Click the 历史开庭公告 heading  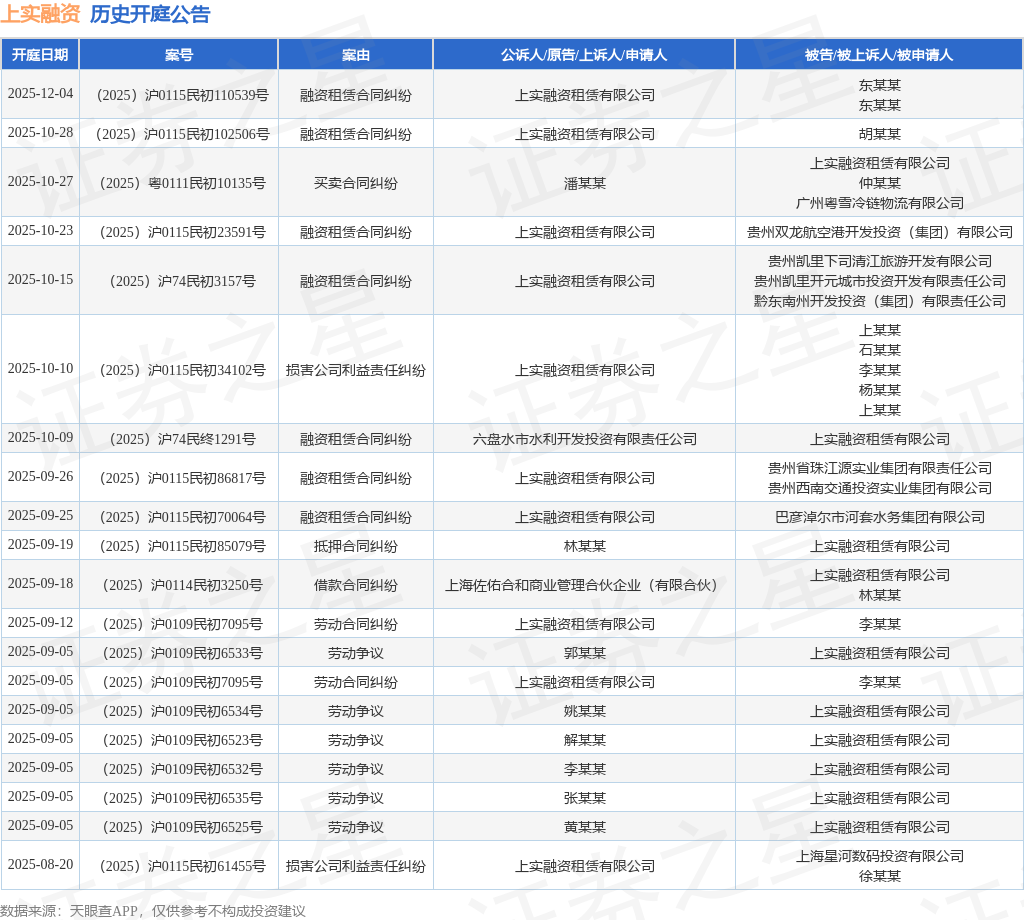pyautogui.click(x=150, y=14)
